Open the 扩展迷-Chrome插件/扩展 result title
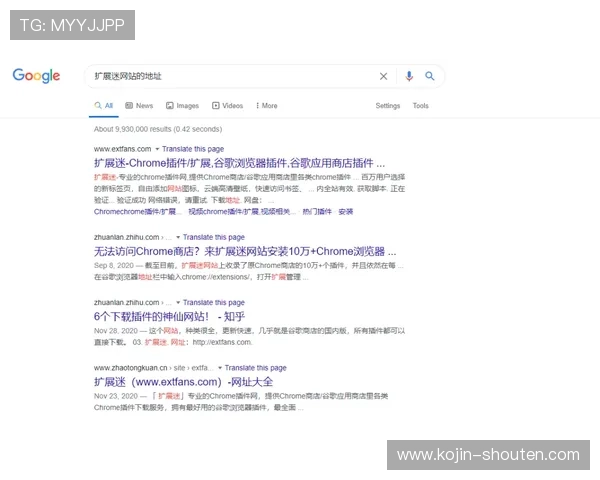Image resolution: width=600 pixels, height=480 pixels. [x=240, y=163]
